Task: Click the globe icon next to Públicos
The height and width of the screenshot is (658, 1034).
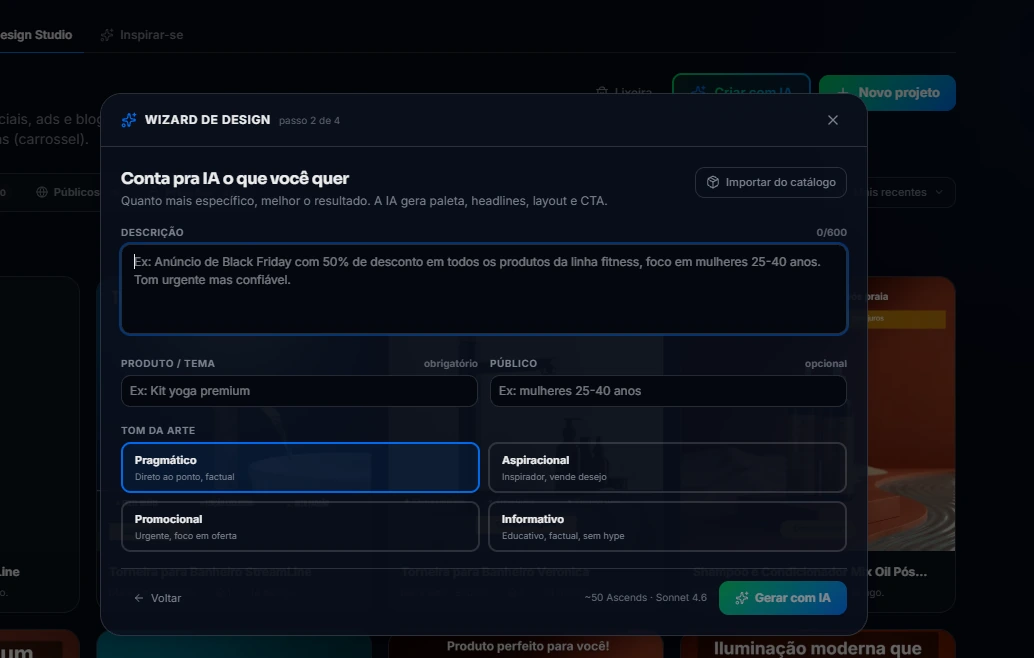Action: tap(42, 192)
